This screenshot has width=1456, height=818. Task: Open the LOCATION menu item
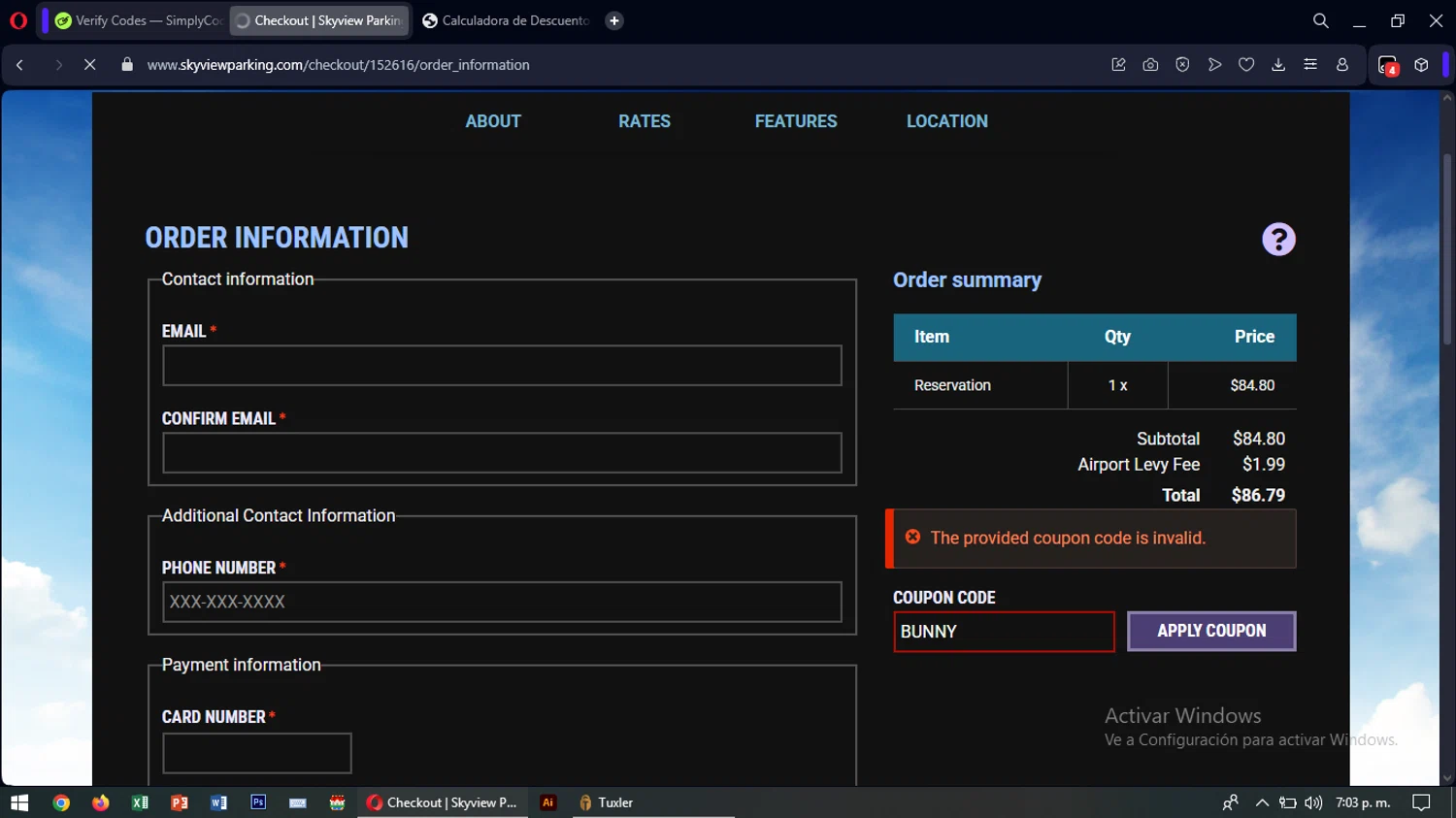(x=947, y=121)
